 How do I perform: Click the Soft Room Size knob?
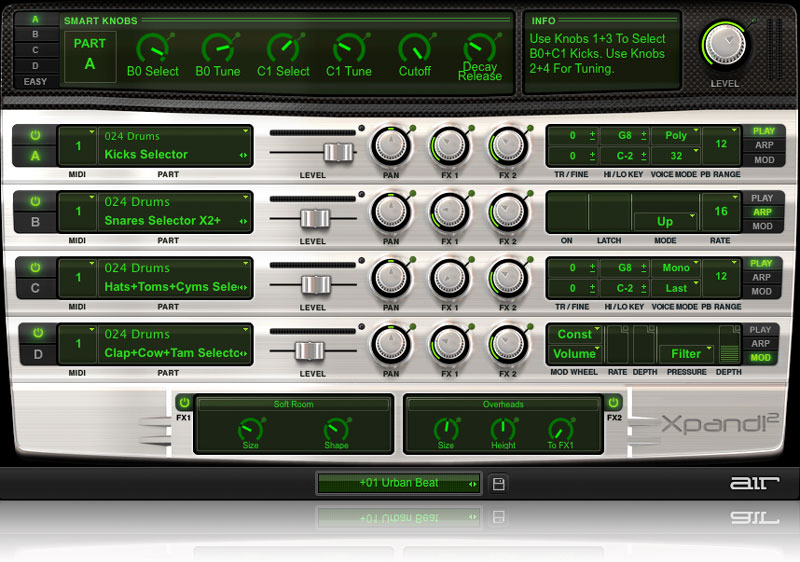pos(250,428)
